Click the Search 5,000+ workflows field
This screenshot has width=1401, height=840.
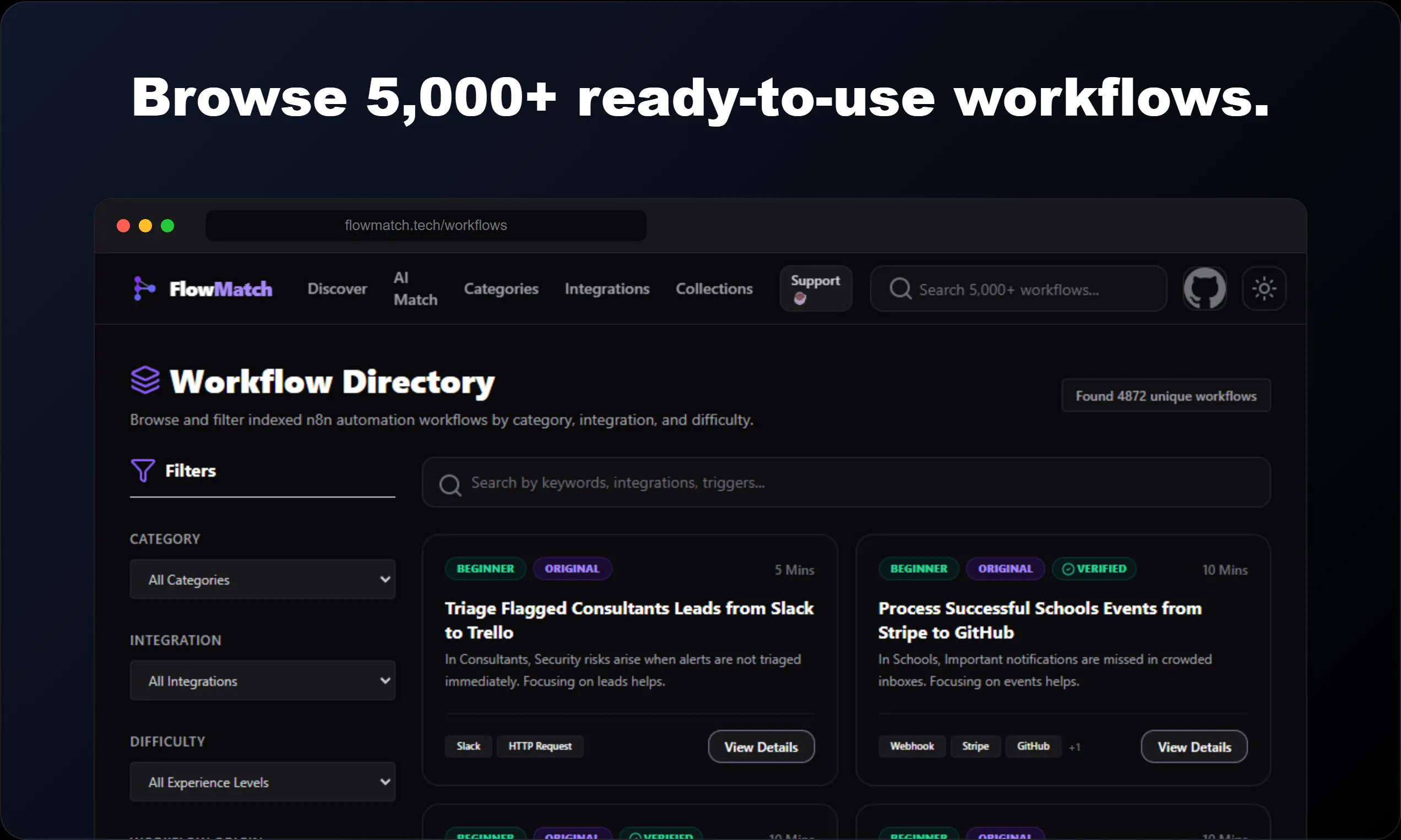[1018, 288]
